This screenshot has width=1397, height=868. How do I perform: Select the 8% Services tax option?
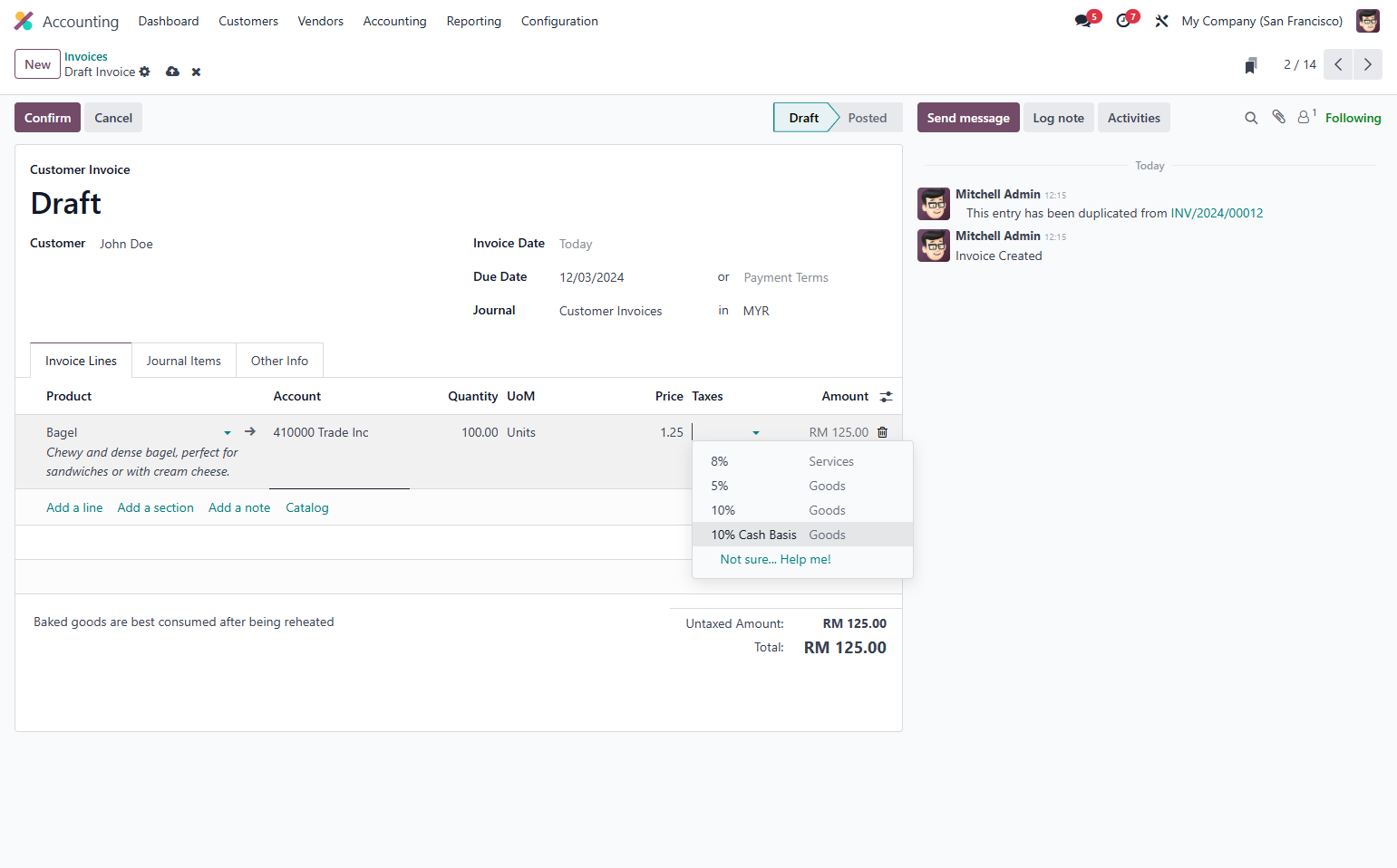click(802, 461)
